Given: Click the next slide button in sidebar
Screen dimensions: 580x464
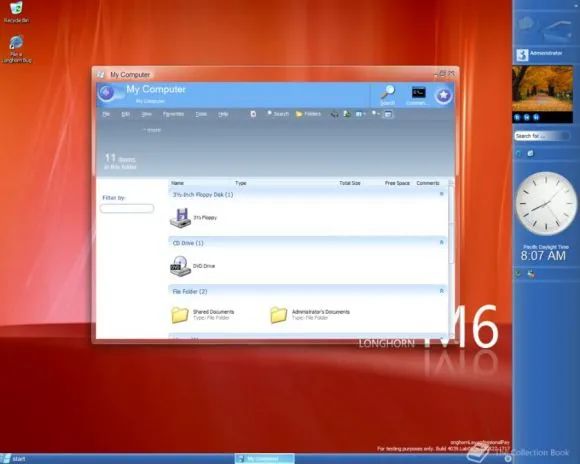Looking at the screenshot, I should pos(536,117).
